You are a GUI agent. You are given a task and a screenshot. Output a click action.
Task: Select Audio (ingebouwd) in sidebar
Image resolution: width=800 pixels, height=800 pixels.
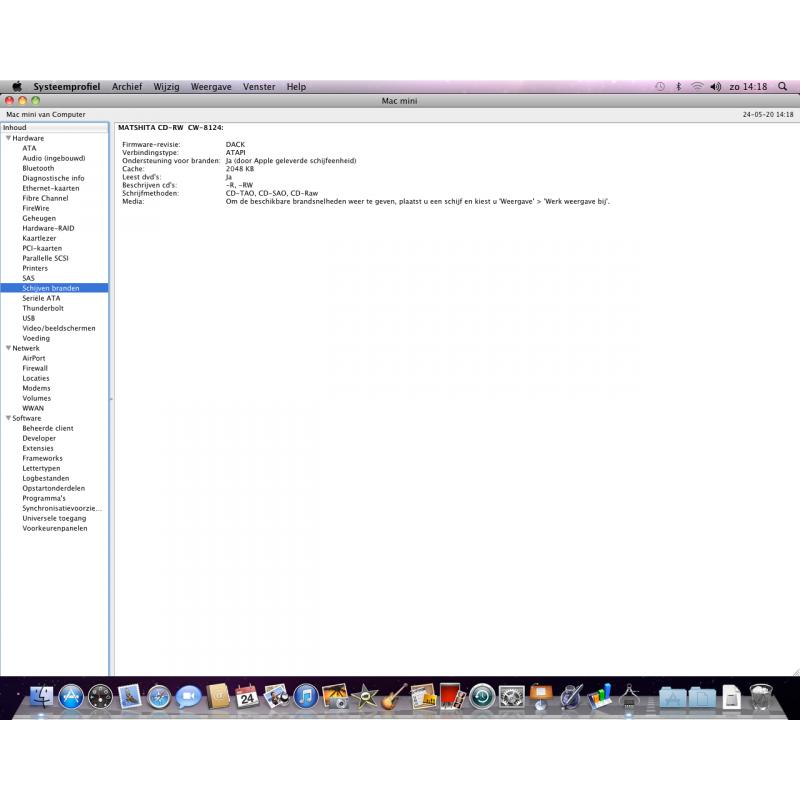coord(54,158)
